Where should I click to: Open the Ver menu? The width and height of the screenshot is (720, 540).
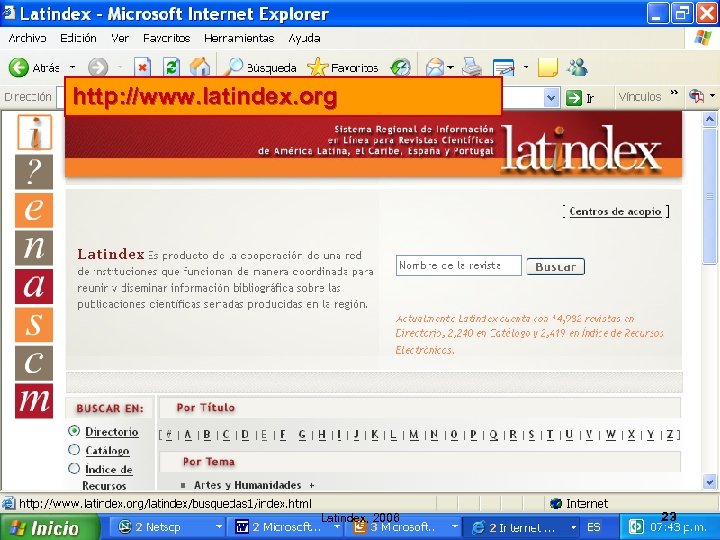(x=120, y=38)
